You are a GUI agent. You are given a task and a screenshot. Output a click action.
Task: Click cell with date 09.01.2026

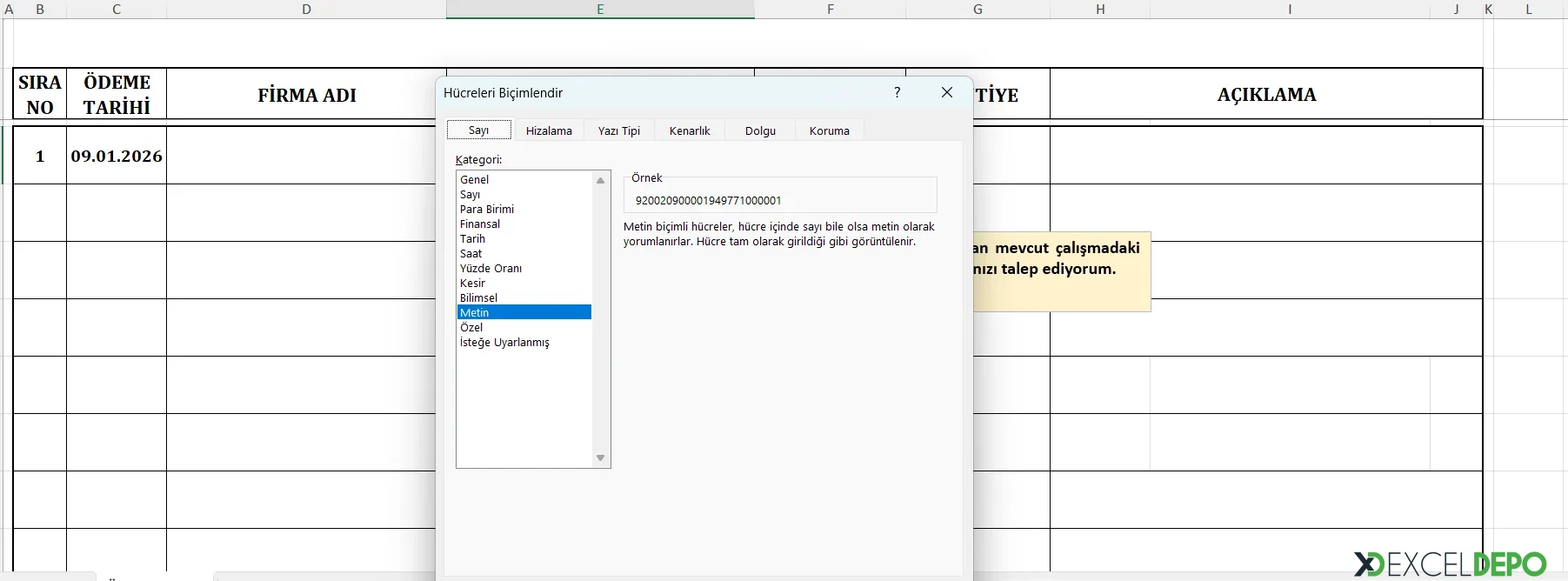[117, 156]
